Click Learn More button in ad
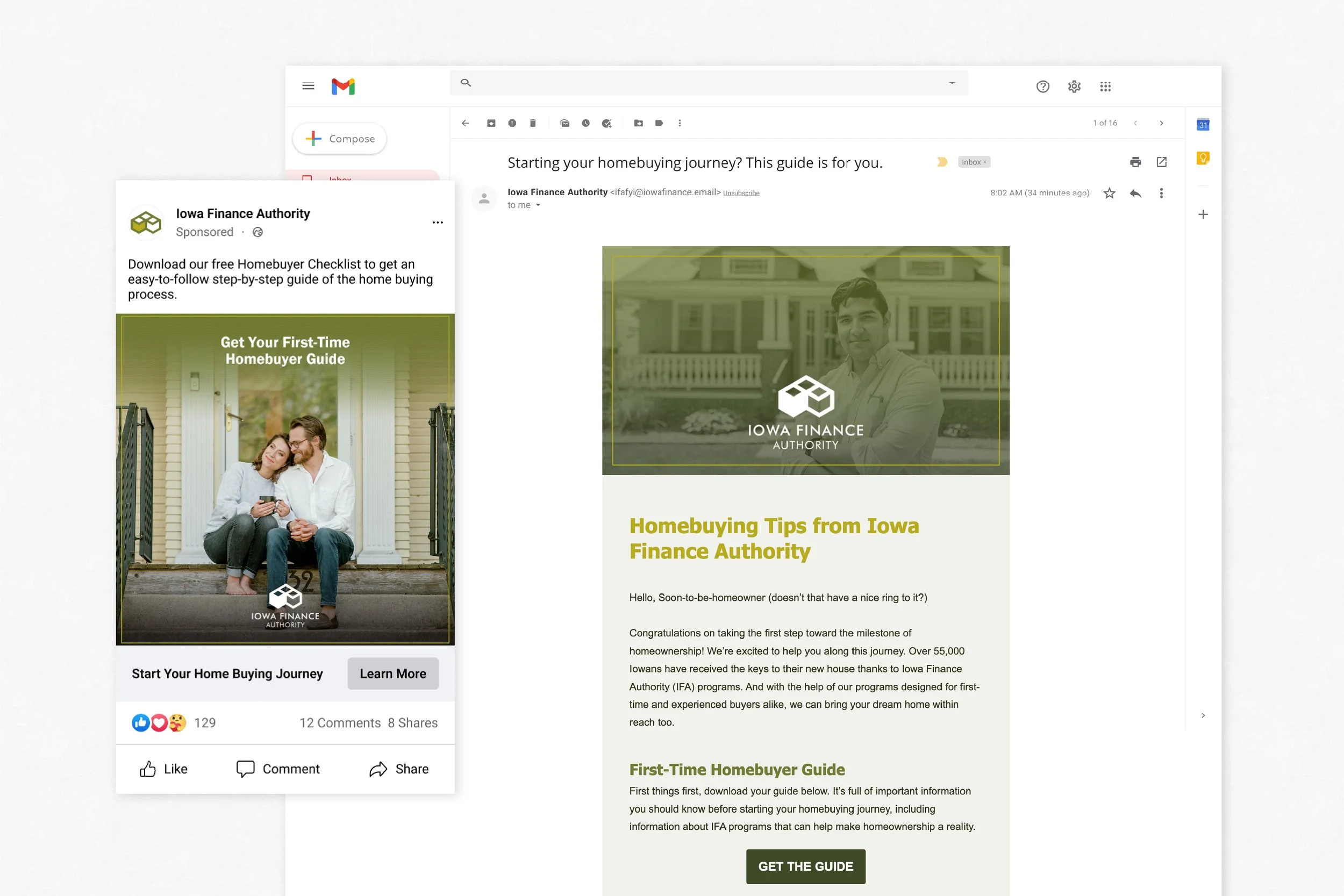 pyautogui.click(x=393, y=673)
